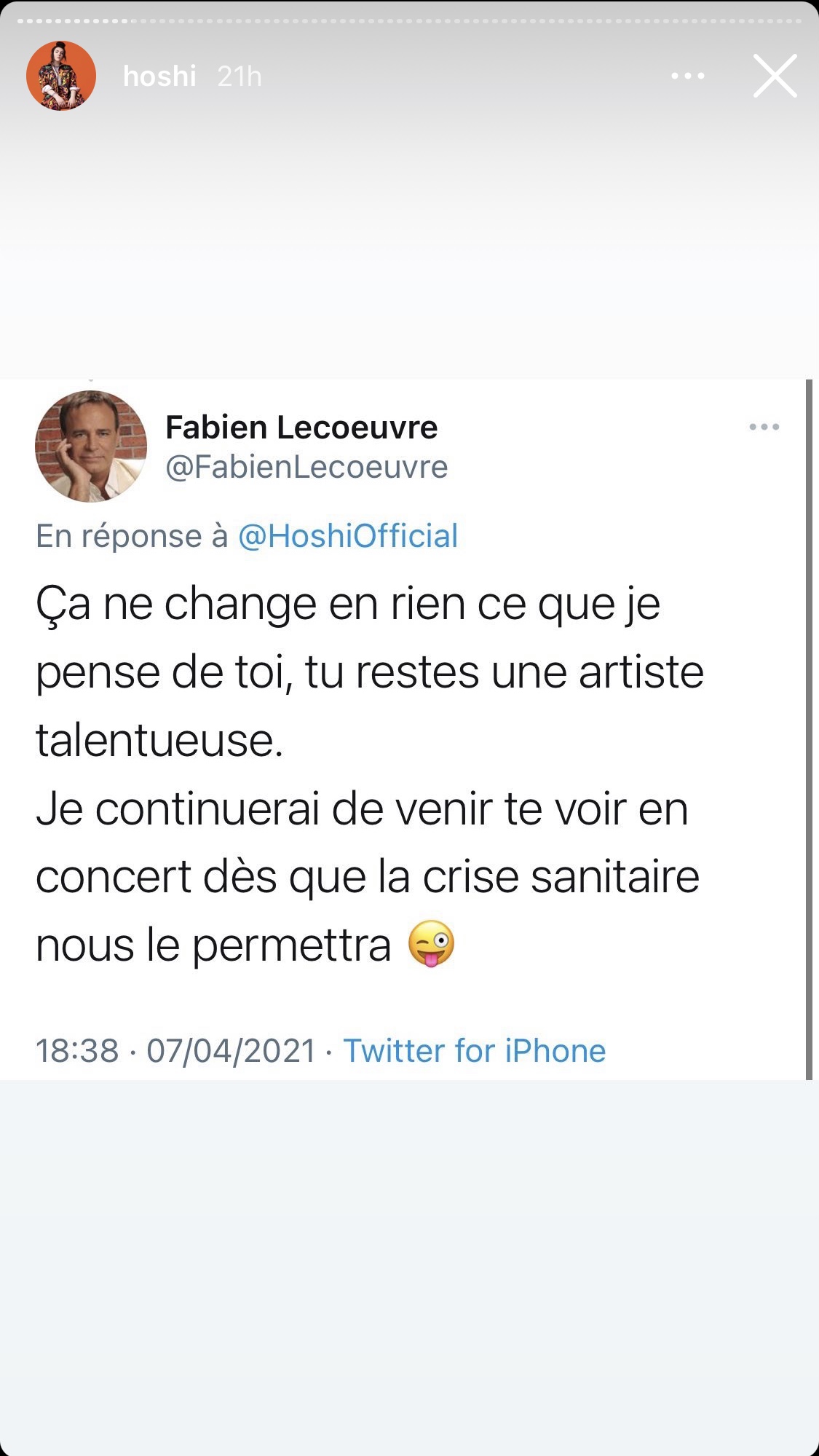819x1456 pixels.
Task: Click the 21h story timestamp
Action: point(240,76)
